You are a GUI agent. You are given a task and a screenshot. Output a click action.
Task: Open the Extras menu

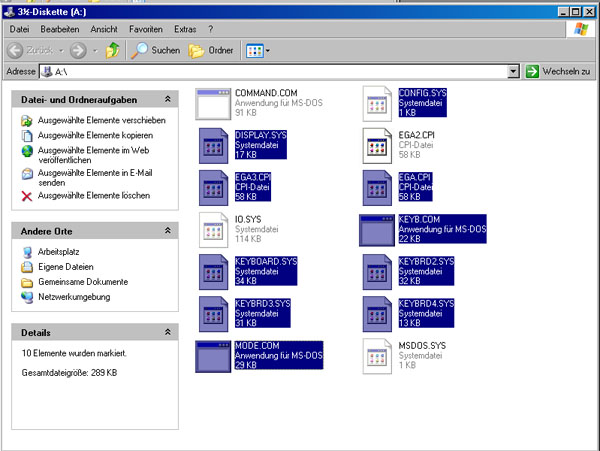coord(185,29)
